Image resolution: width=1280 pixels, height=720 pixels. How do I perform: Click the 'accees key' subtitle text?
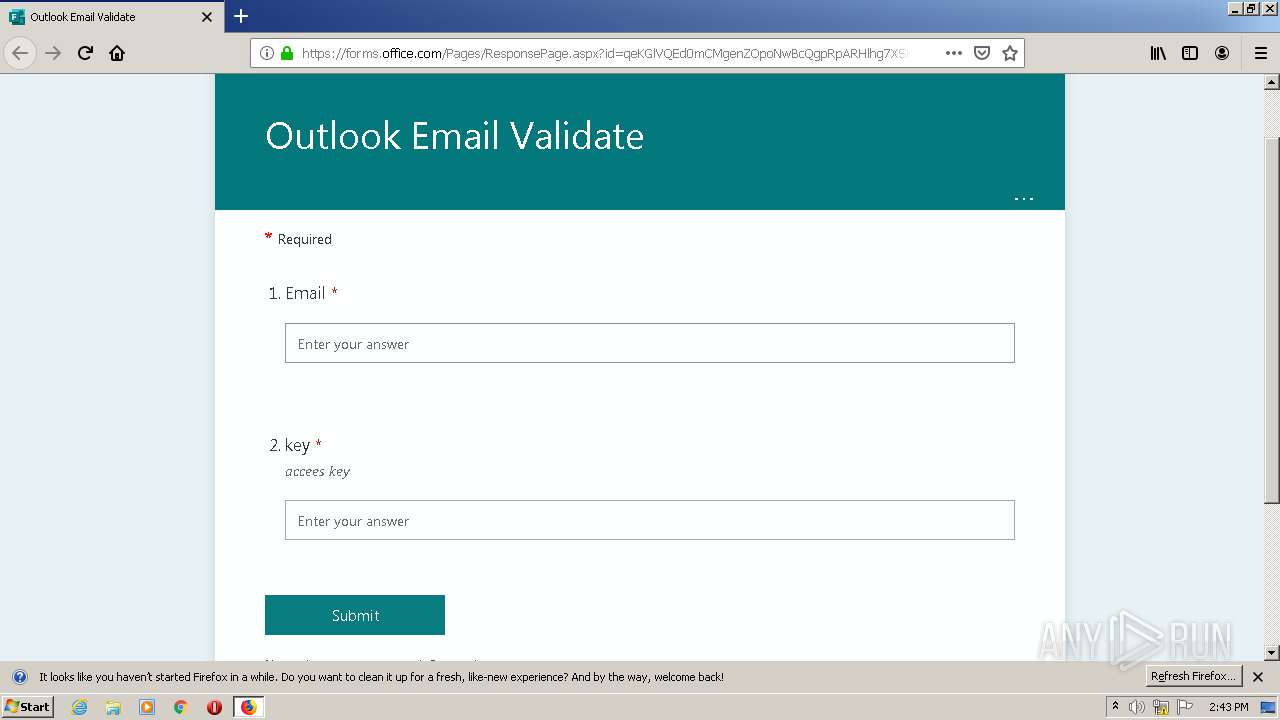click(x=317, y=471)
